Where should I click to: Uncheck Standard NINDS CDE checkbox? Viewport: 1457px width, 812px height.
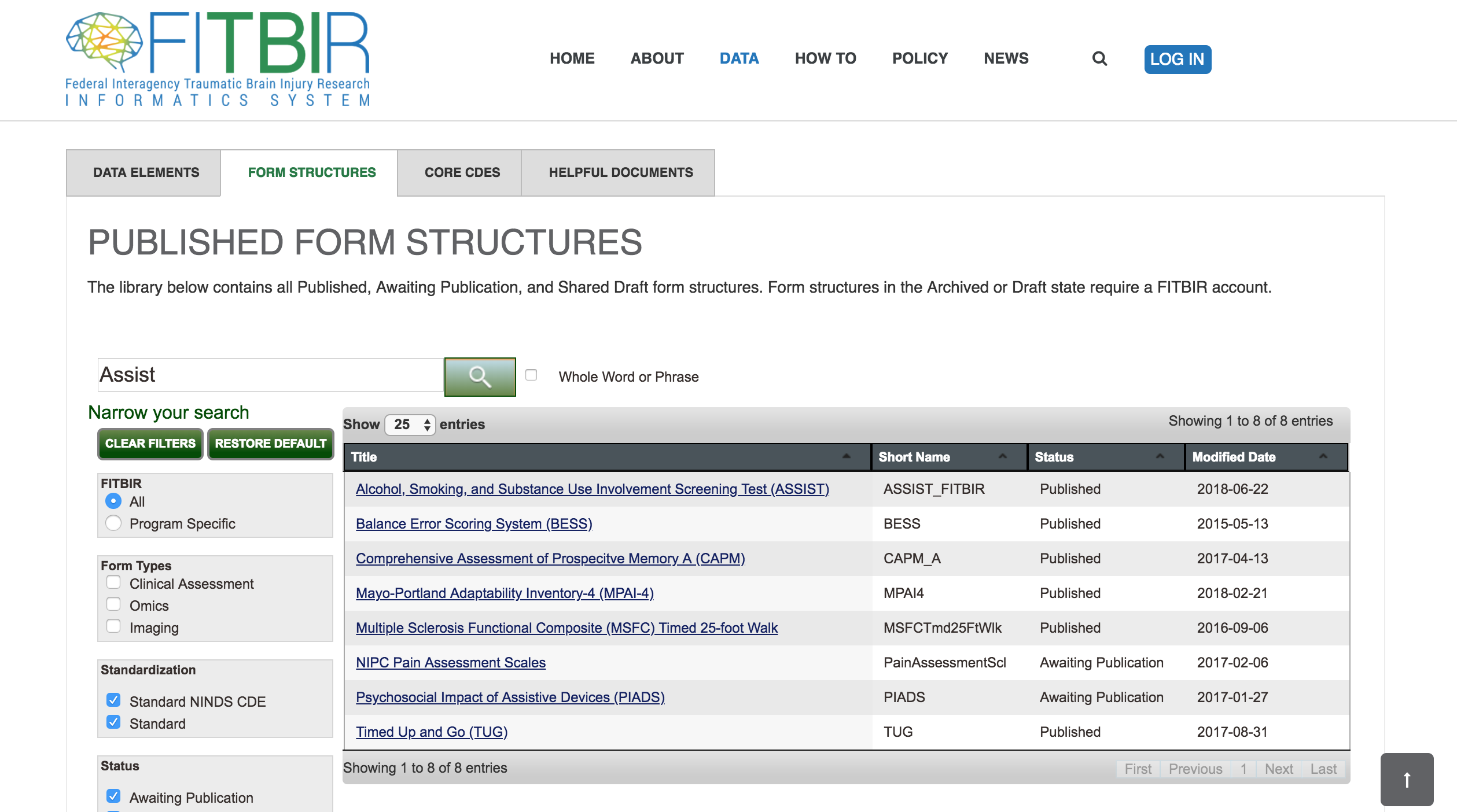click(113, 700)
